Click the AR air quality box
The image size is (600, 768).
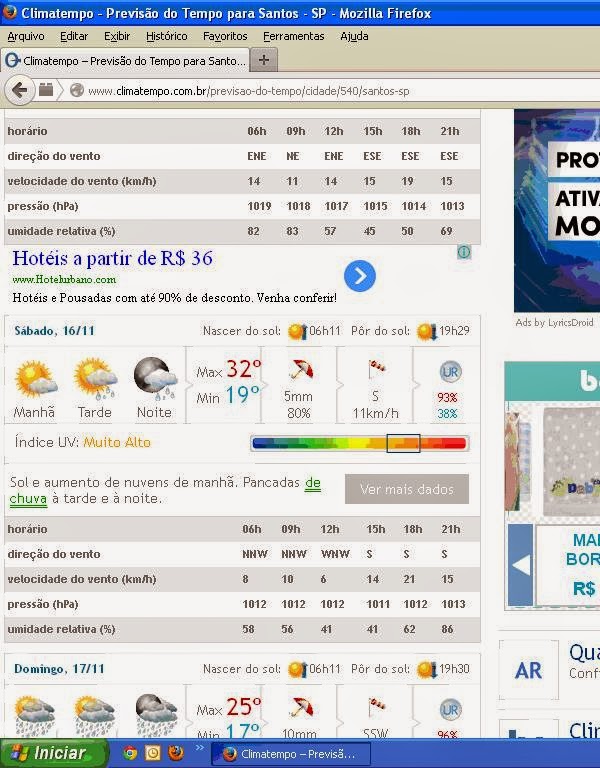(x=528, y=670)
